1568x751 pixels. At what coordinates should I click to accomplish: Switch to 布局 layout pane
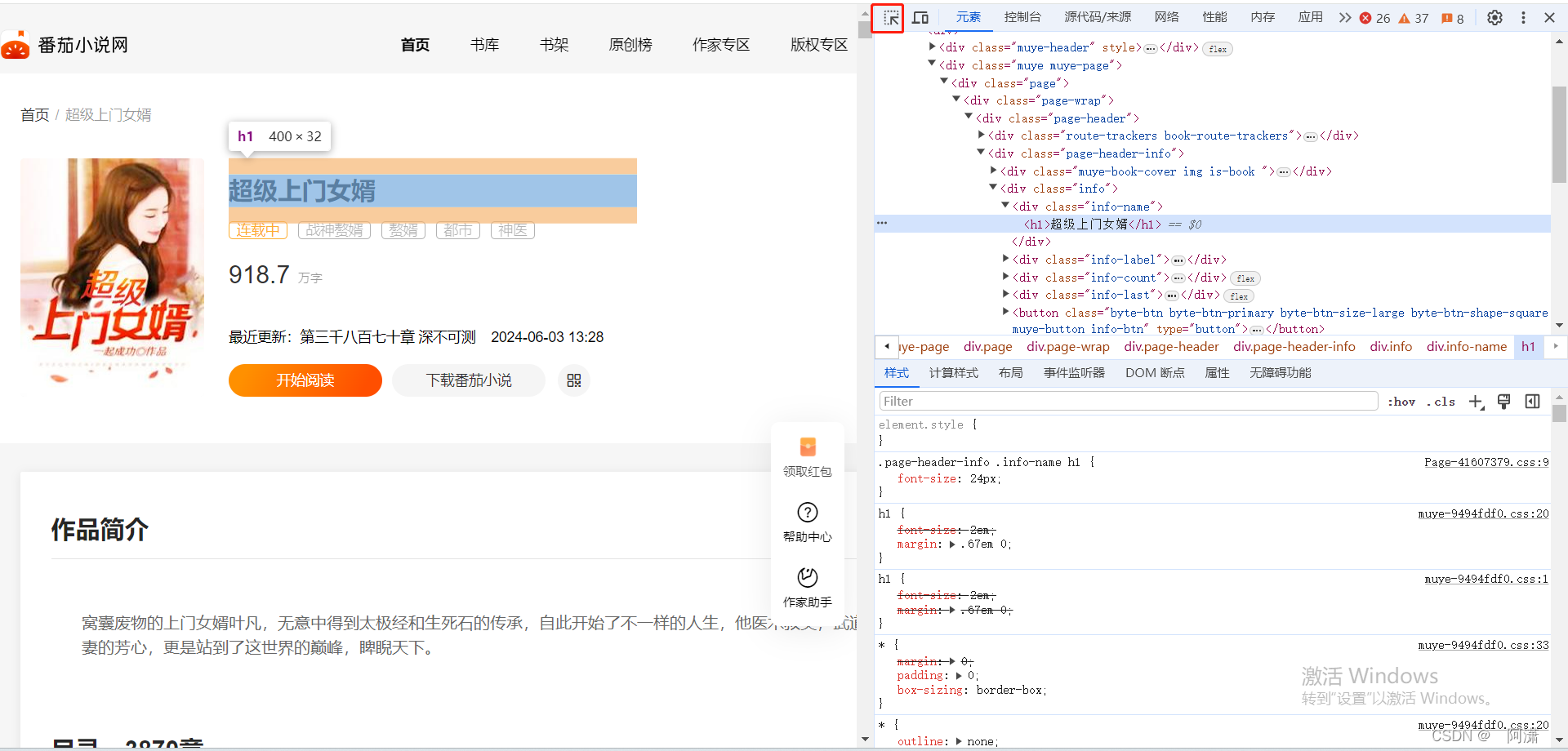[x=1011, y=373]
